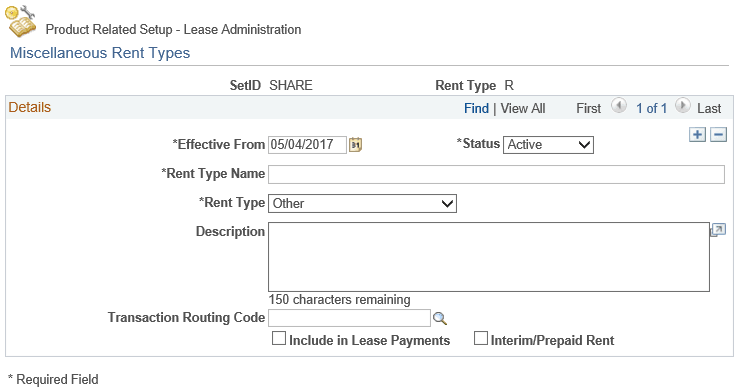
Task: Click the Find link
Action: (477, 109)
